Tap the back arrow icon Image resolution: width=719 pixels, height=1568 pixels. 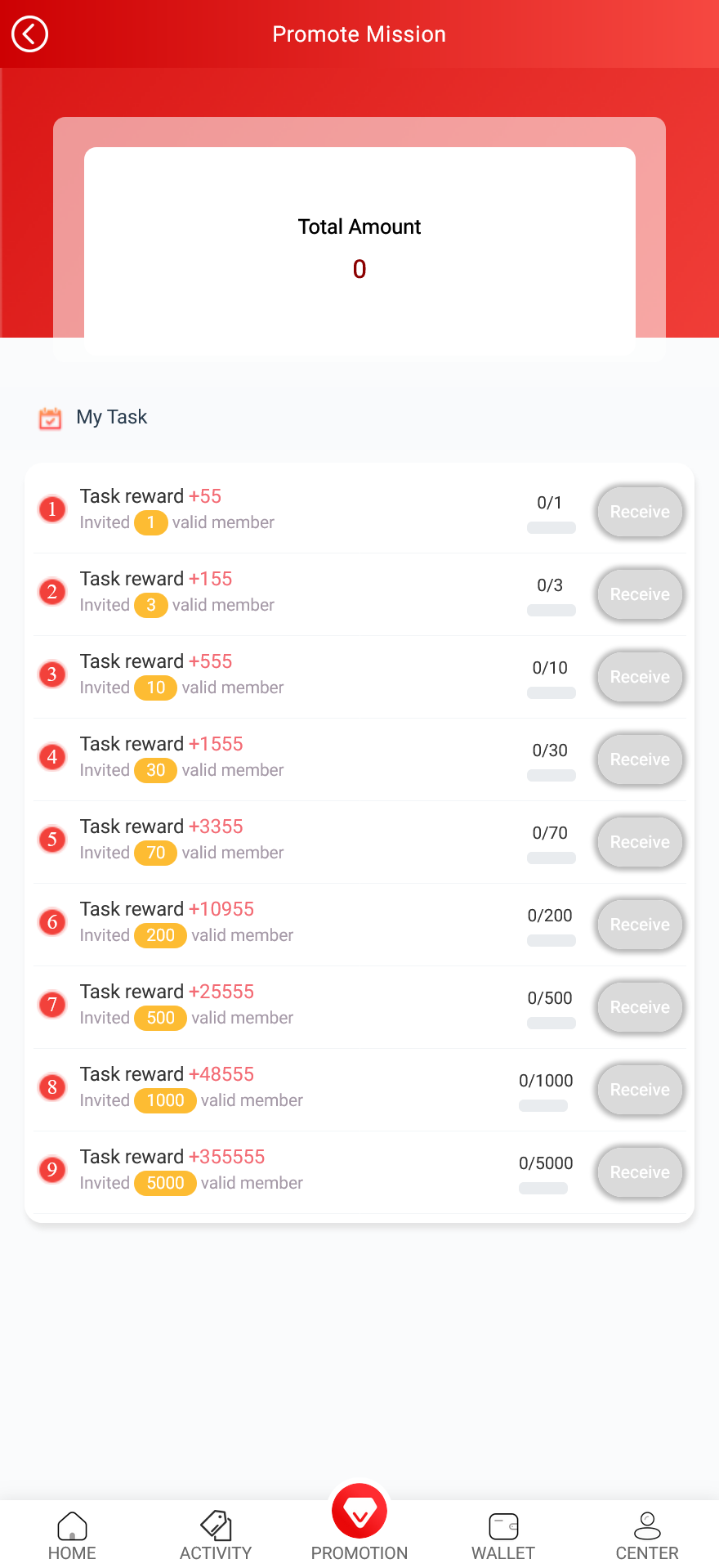(30, 34)
